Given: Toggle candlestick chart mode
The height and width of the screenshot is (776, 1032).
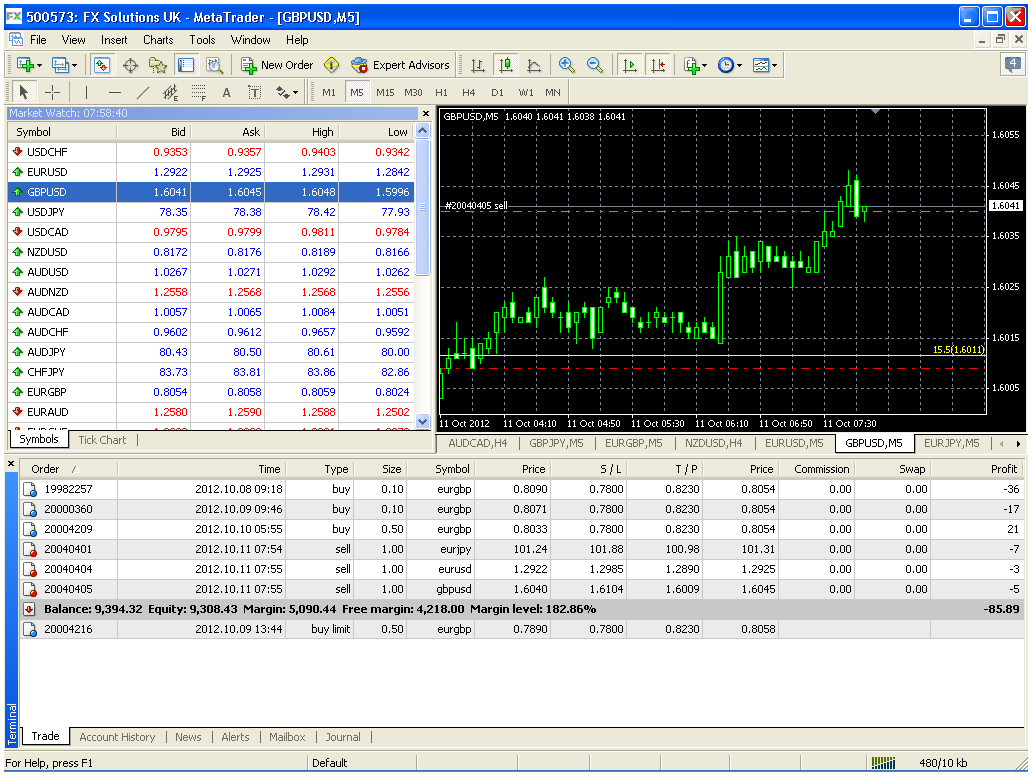Looking at the screenshot, I should (505, 65).
